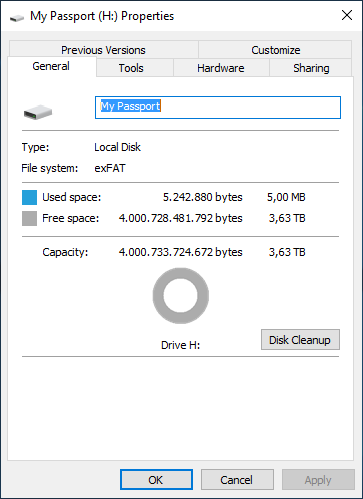Image resolution: width=363 pixels, height=499 pixels.
Task: Click the "4.000.733.724.672 bytes" capacity value
Action: click(181, 252)
